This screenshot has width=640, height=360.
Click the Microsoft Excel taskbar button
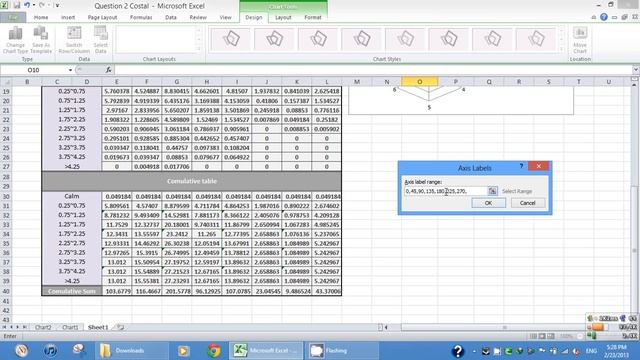coord(267,351)
